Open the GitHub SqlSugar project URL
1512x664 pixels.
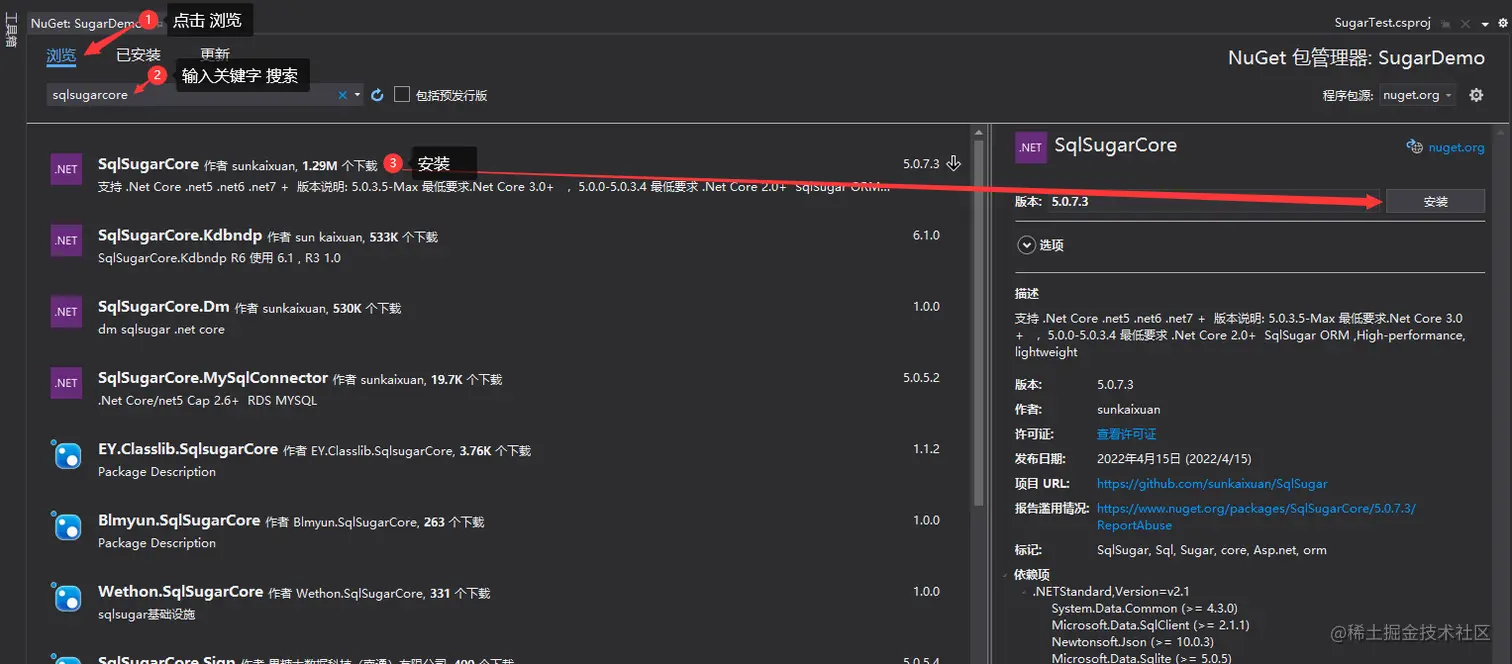coord(1212,483)
